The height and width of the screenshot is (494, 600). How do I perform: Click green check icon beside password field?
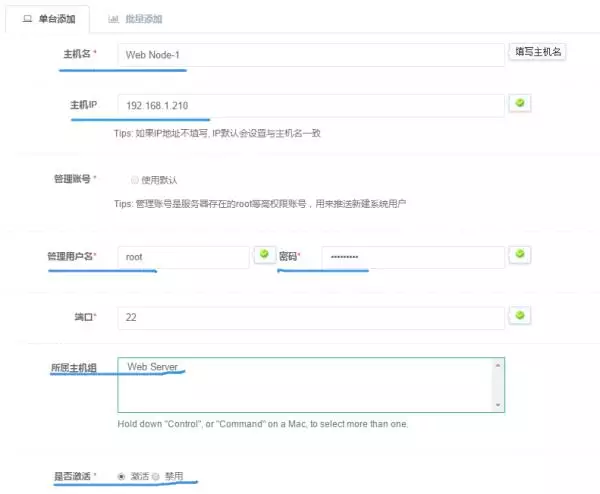pyautogui.click(x=520, y=254)
